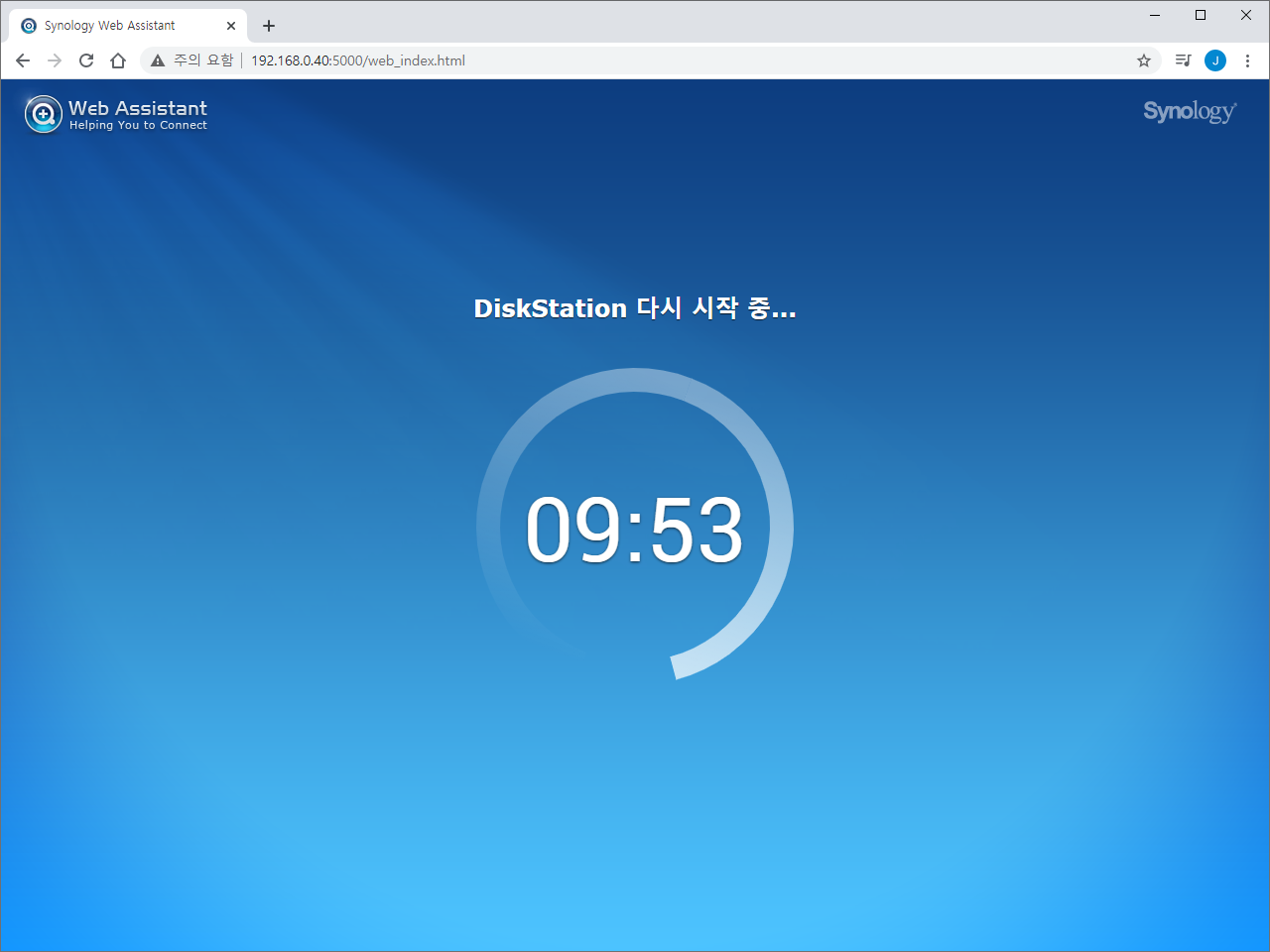Bookmark this page with the star icon
Viewport: 1270px width, 952px height.
coord(1144,60)
